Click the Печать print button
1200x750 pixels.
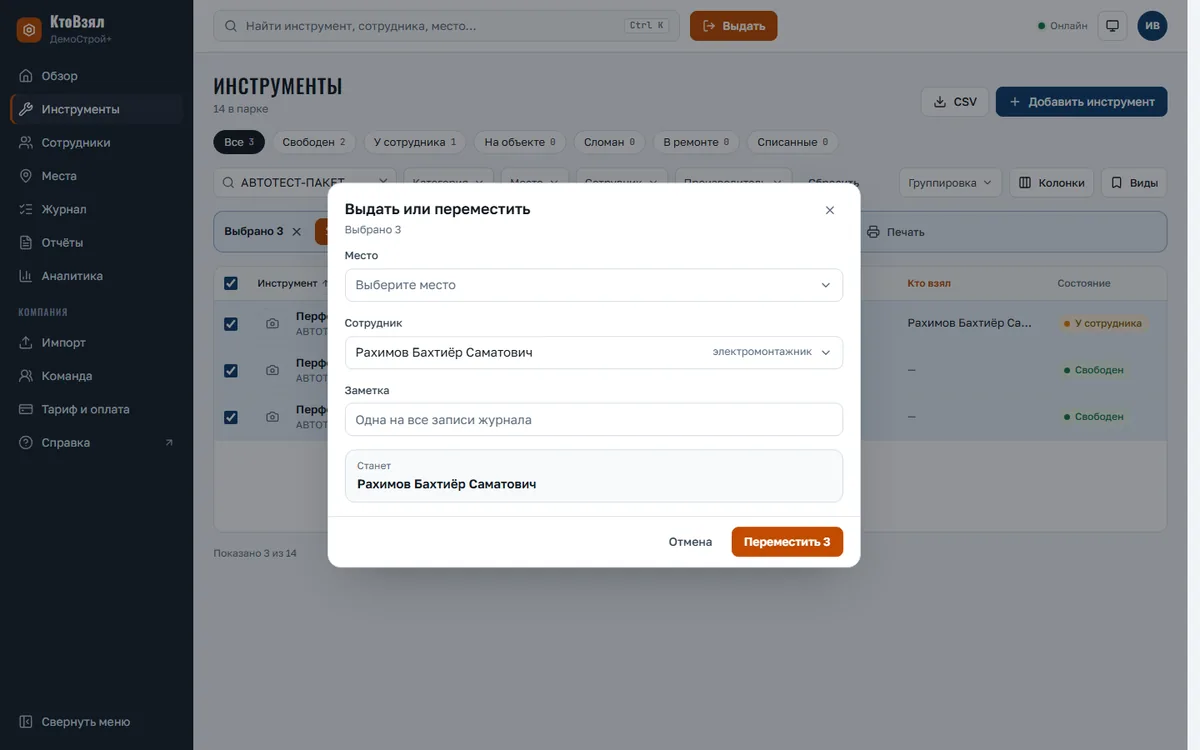tap(895, 232)
